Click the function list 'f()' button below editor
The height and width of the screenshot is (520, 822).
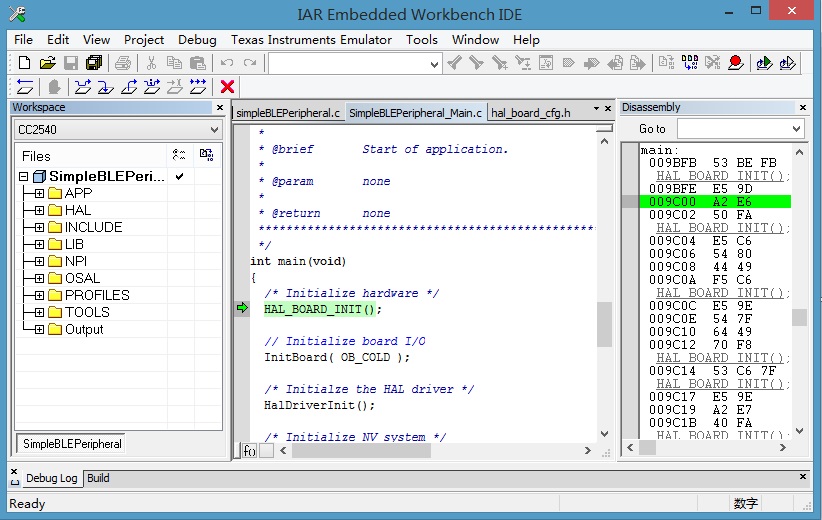coord(250,450)
